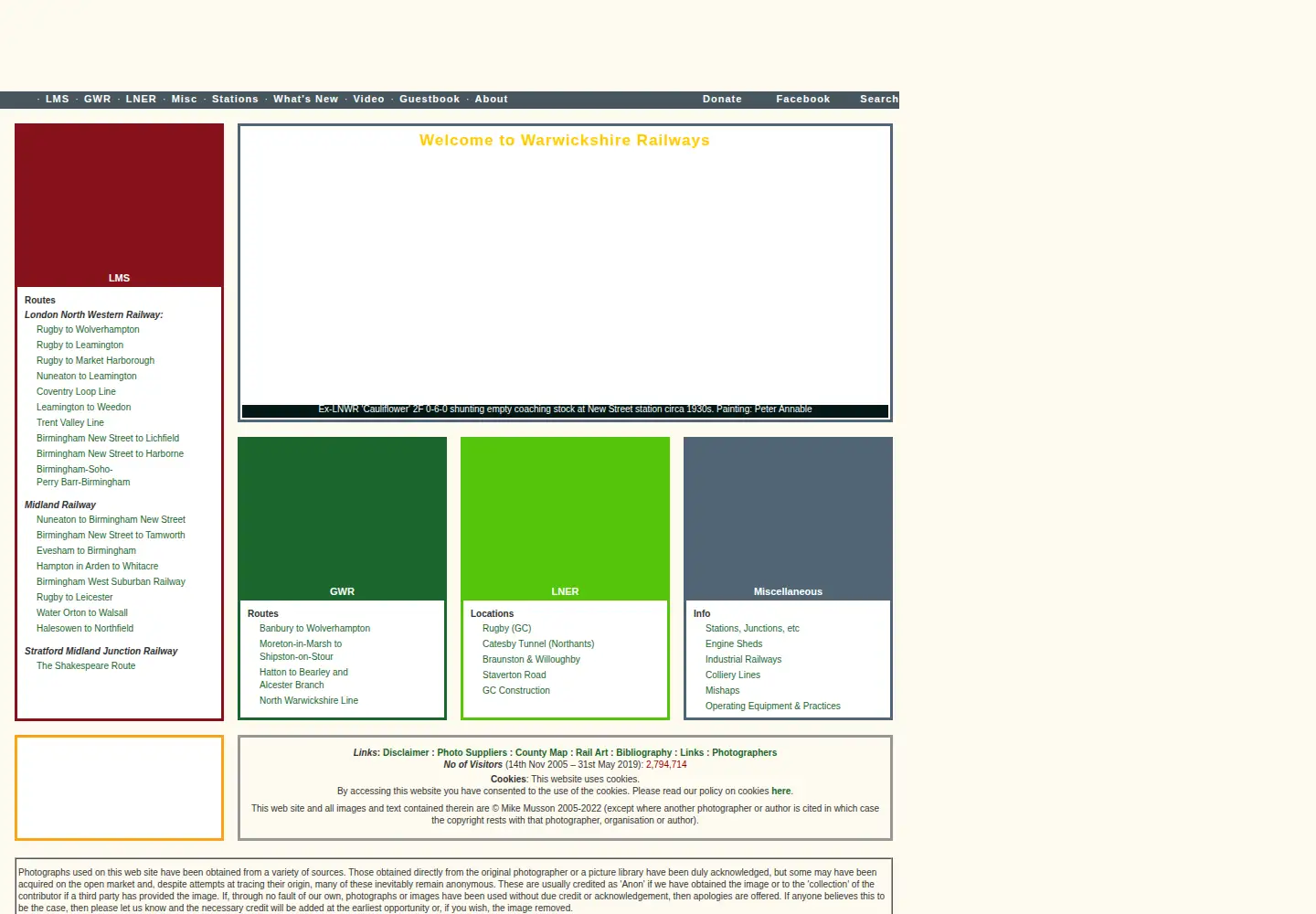Open Operating Equipment & Practices page
The height and width of the screenshot is (914, 1316).
pyautogui.click(x=773, y=707)
